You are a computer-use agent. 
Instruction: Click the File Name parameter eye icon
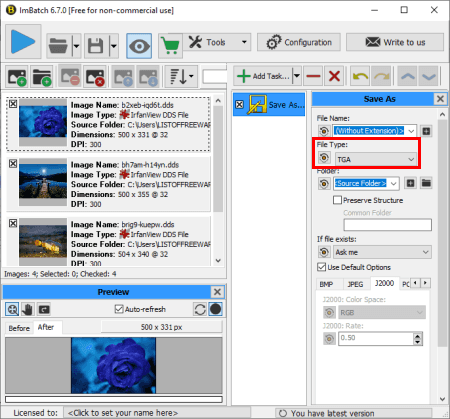324,131
